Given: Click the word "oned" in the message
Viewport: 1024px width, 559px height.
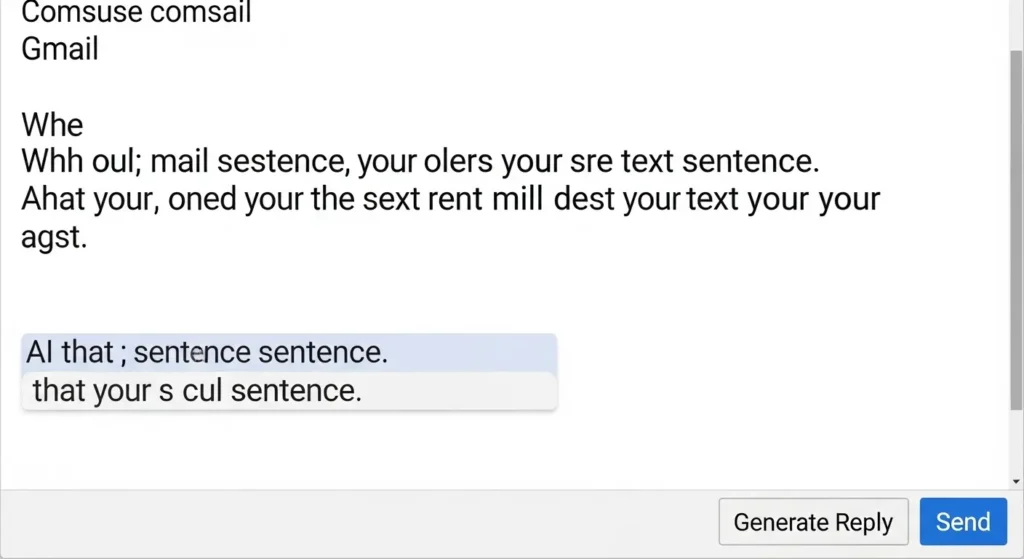Looking at the screenshot, I should [205, 198].
